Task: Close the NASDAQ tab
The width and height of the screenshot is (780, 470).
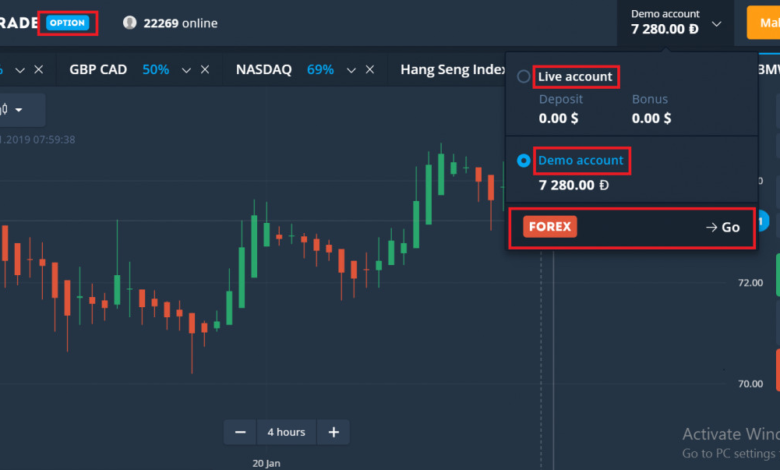Action: coord(370,70)
